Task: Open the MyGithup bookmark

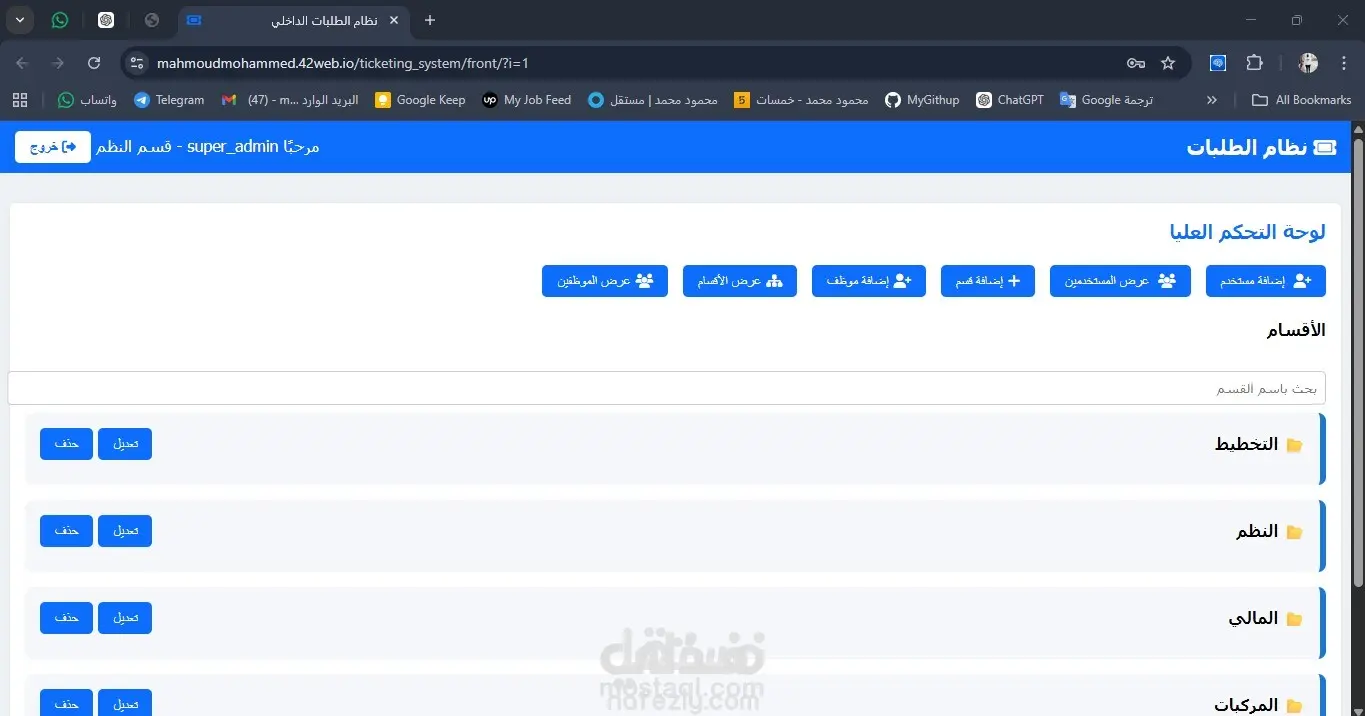Action: (x=922, y=100)
